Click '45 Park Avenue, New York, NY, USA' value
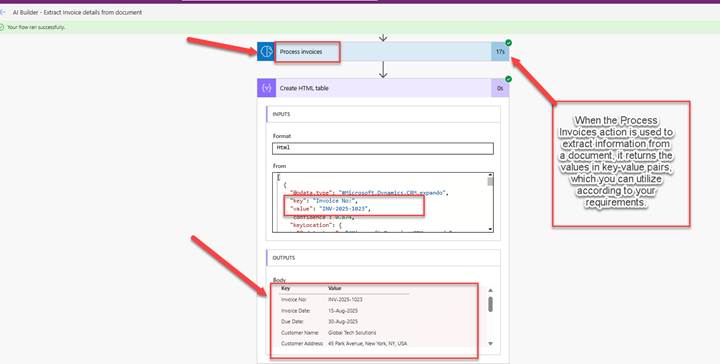720x364 pixels. pos(367,343)
